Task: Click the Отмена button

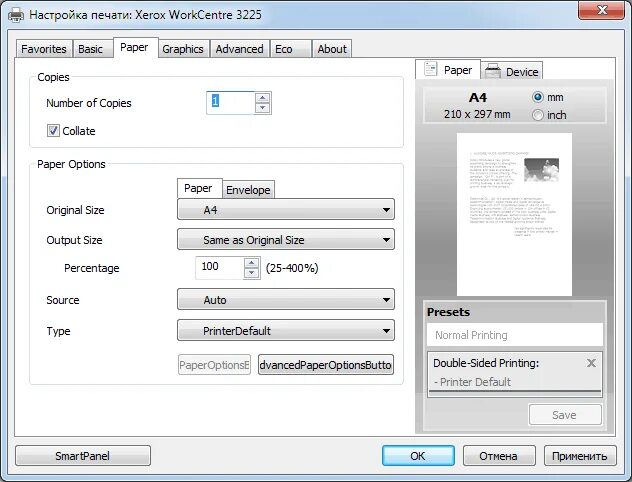Action: pyautogui.click(x=499, y=456)
